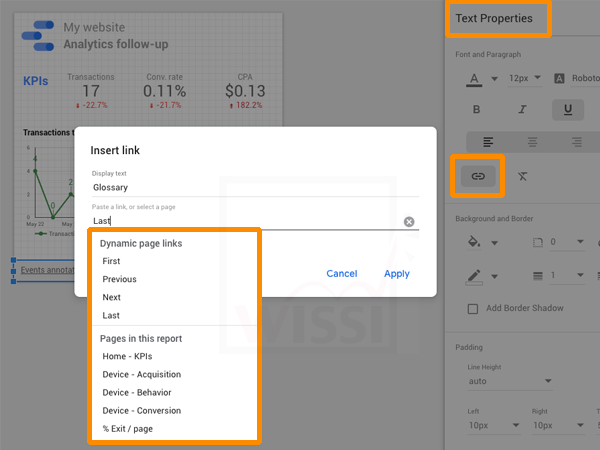This screenshot has height=450, width=600.
Task: Toggle bold text formatting
Action: (x=476, y=110)
